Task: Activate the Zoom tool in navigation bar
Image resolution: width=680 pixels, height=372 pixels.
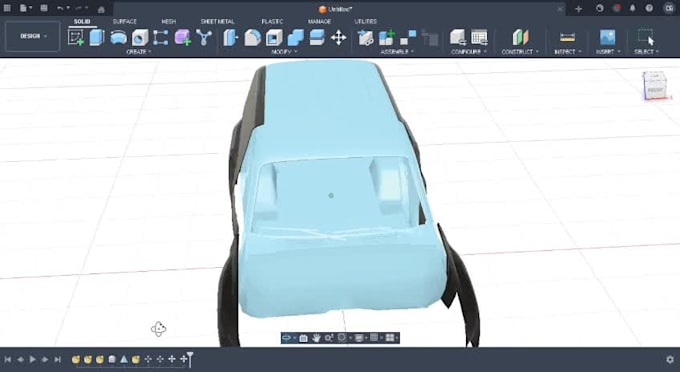Action: click(329, 338)
